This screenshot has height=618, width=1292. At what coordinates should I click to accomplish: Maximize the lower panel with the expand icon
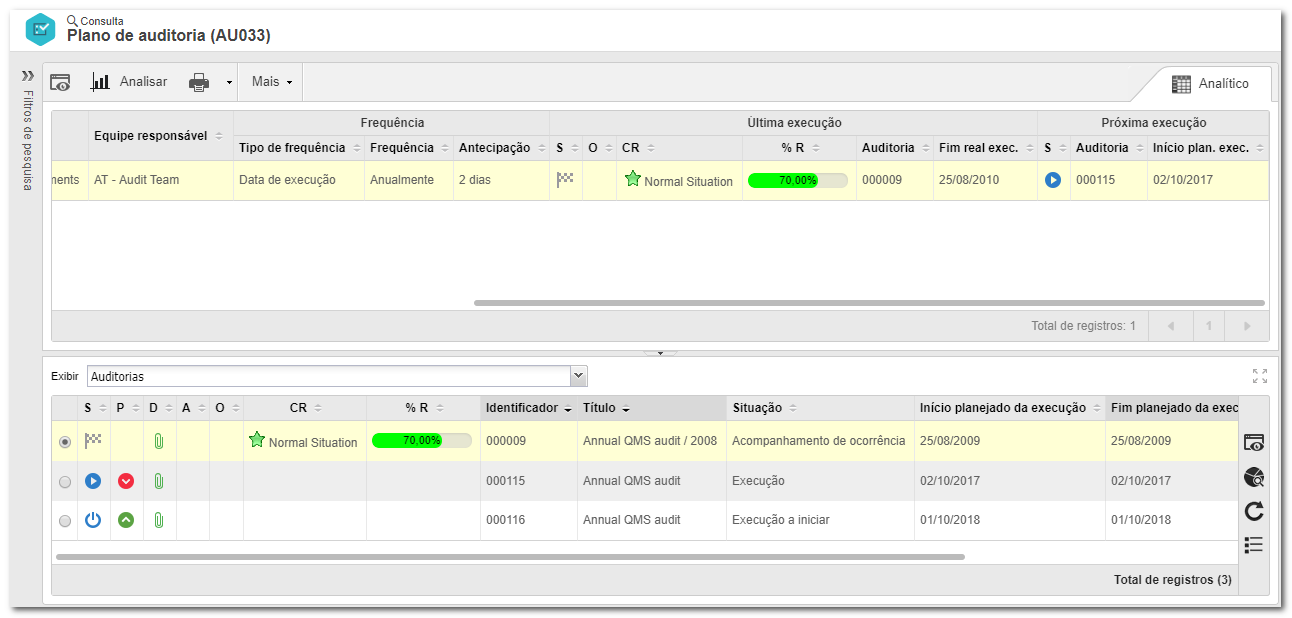tap(1260, 376)
